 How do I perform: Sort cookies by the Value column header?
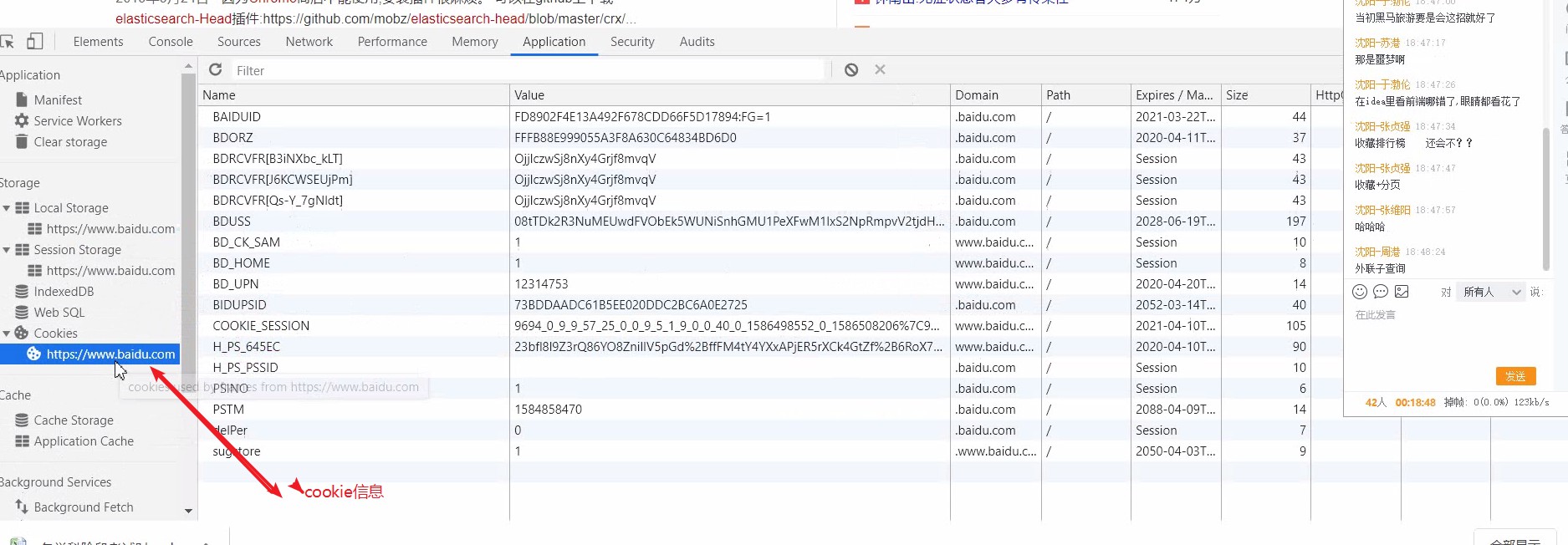729,94
